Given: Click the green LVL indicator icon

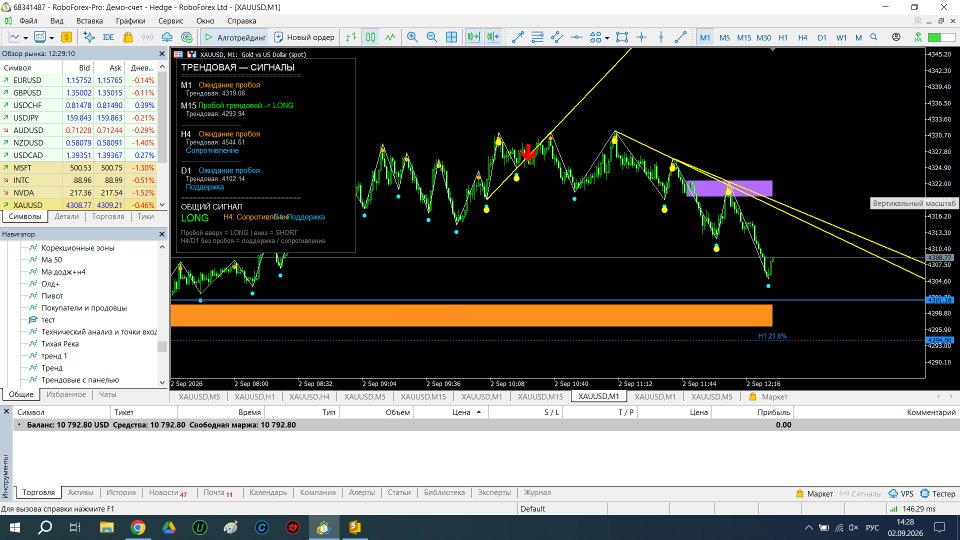Looking at the screenshot, I should click(x=918, y=37).
